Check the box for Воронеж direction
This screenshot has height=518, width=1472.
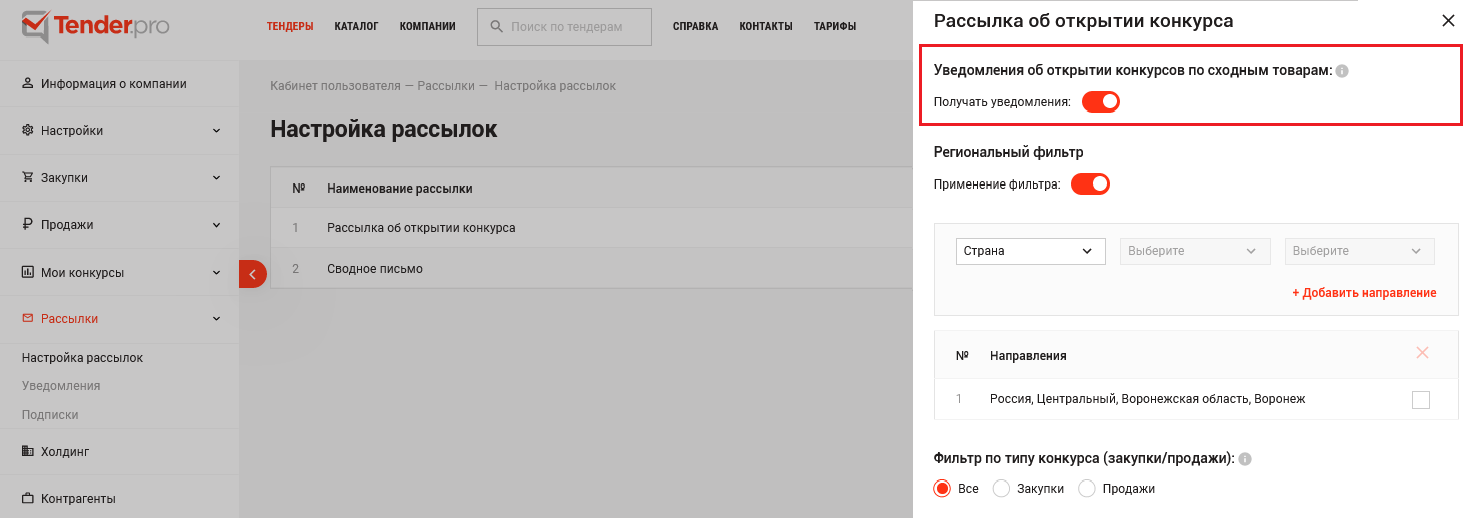coord(1421,400)
